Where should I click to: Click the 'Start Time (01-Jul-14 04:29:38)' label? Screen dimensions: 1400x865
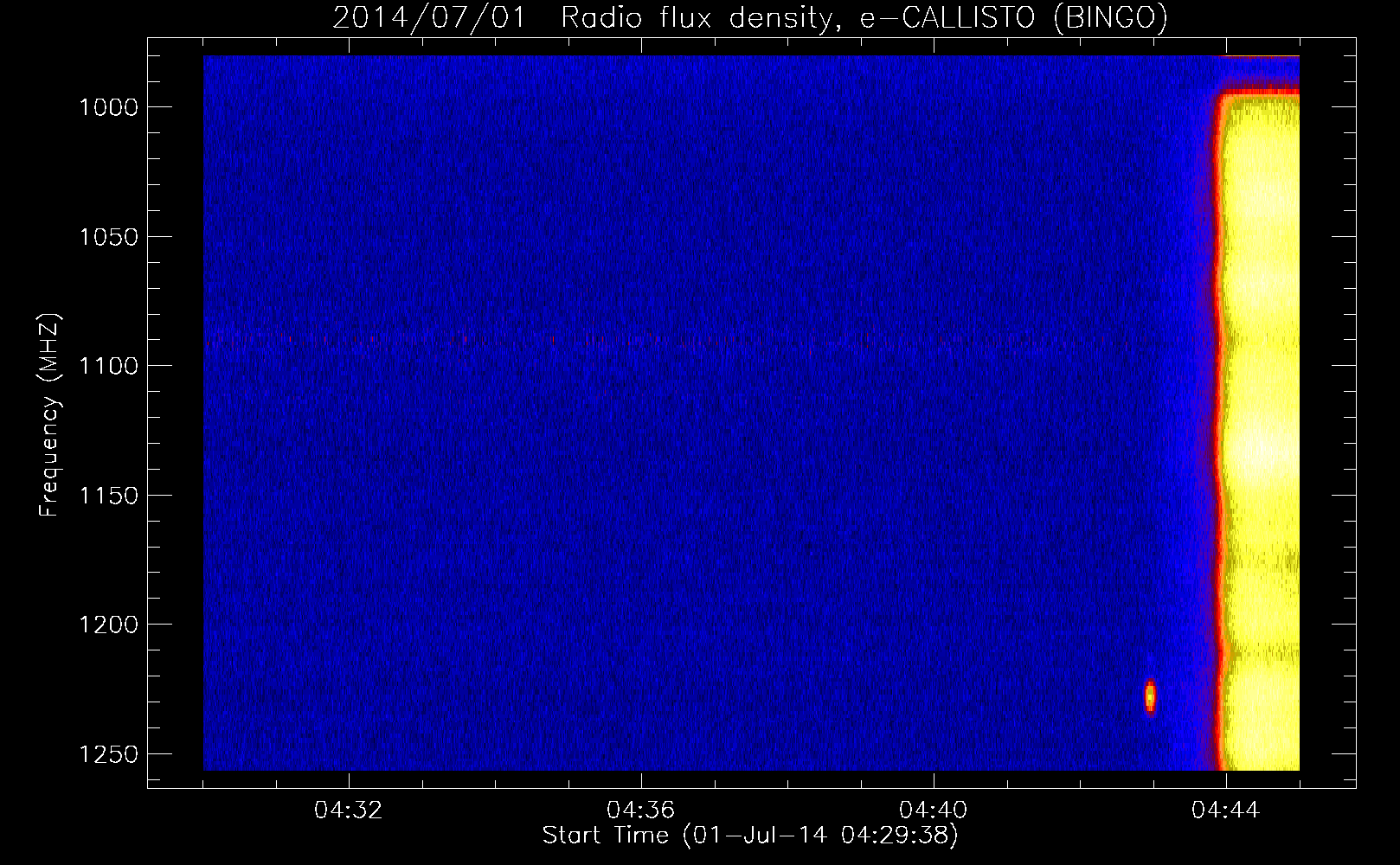point(750,836)
